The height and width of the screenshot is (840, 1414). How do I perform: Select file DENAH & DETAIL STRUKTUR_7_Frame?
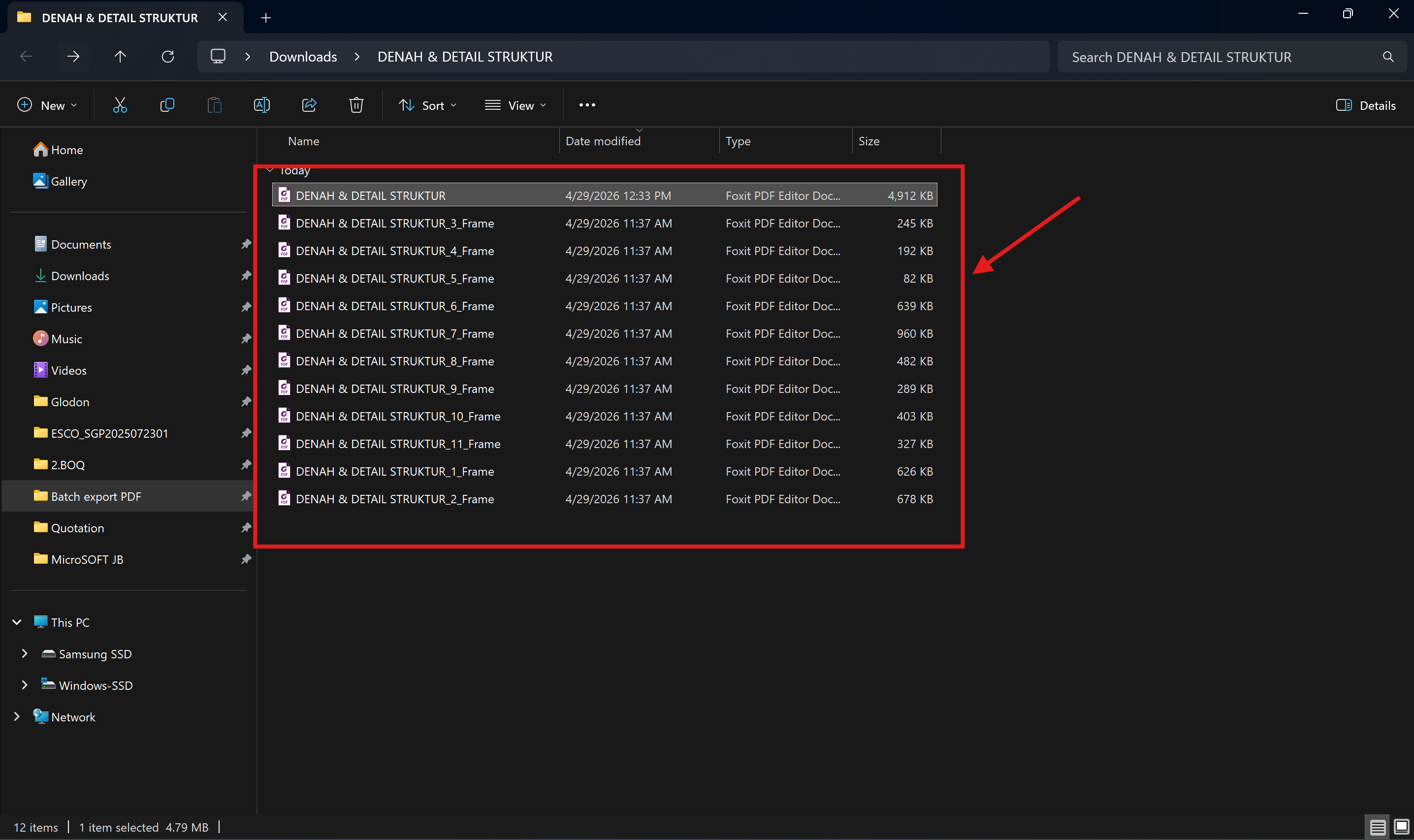[604, 334]
